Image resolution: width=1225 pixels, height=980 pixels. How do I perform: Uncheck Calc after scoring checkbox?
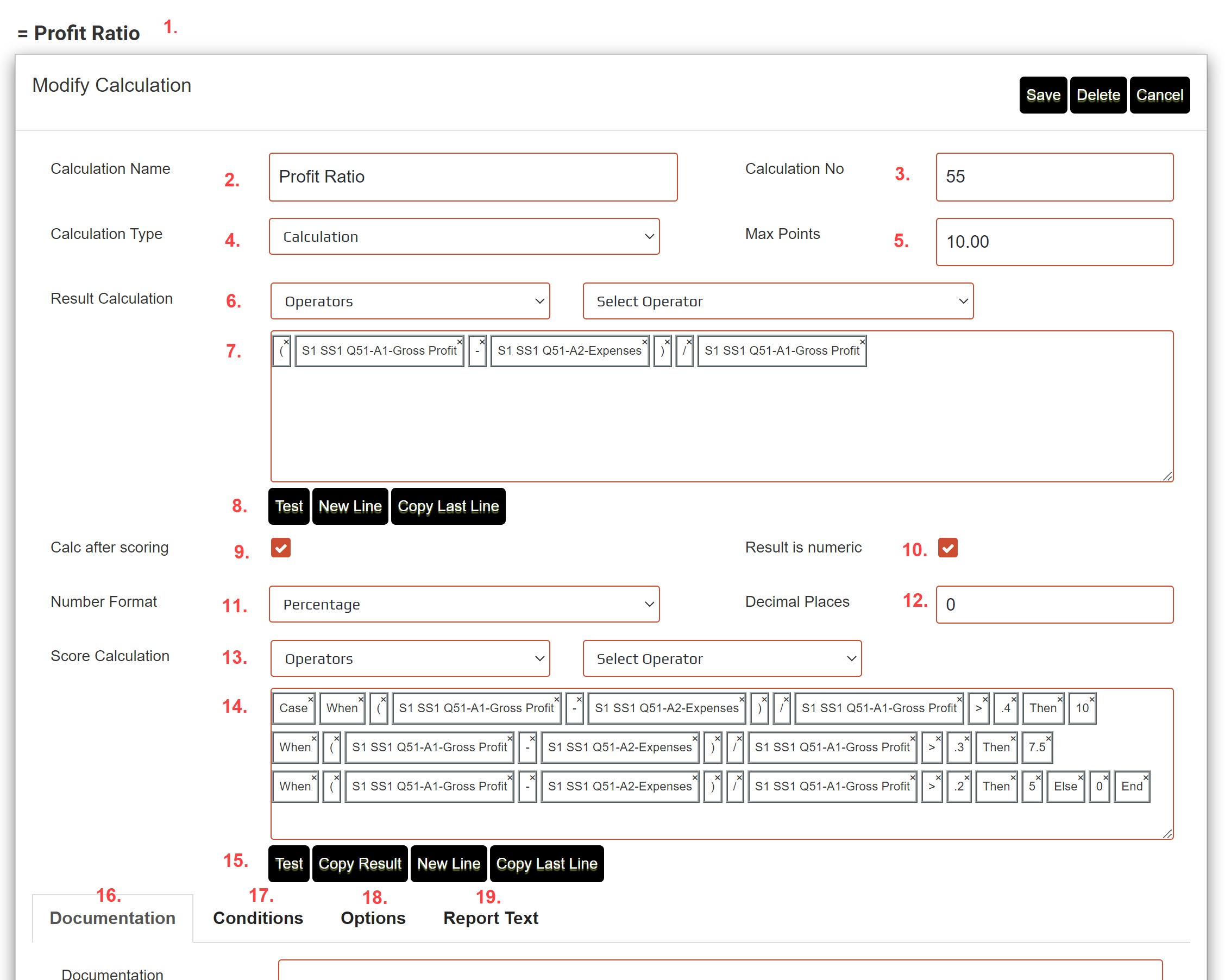pyautogui.click(x=281, y=548)
